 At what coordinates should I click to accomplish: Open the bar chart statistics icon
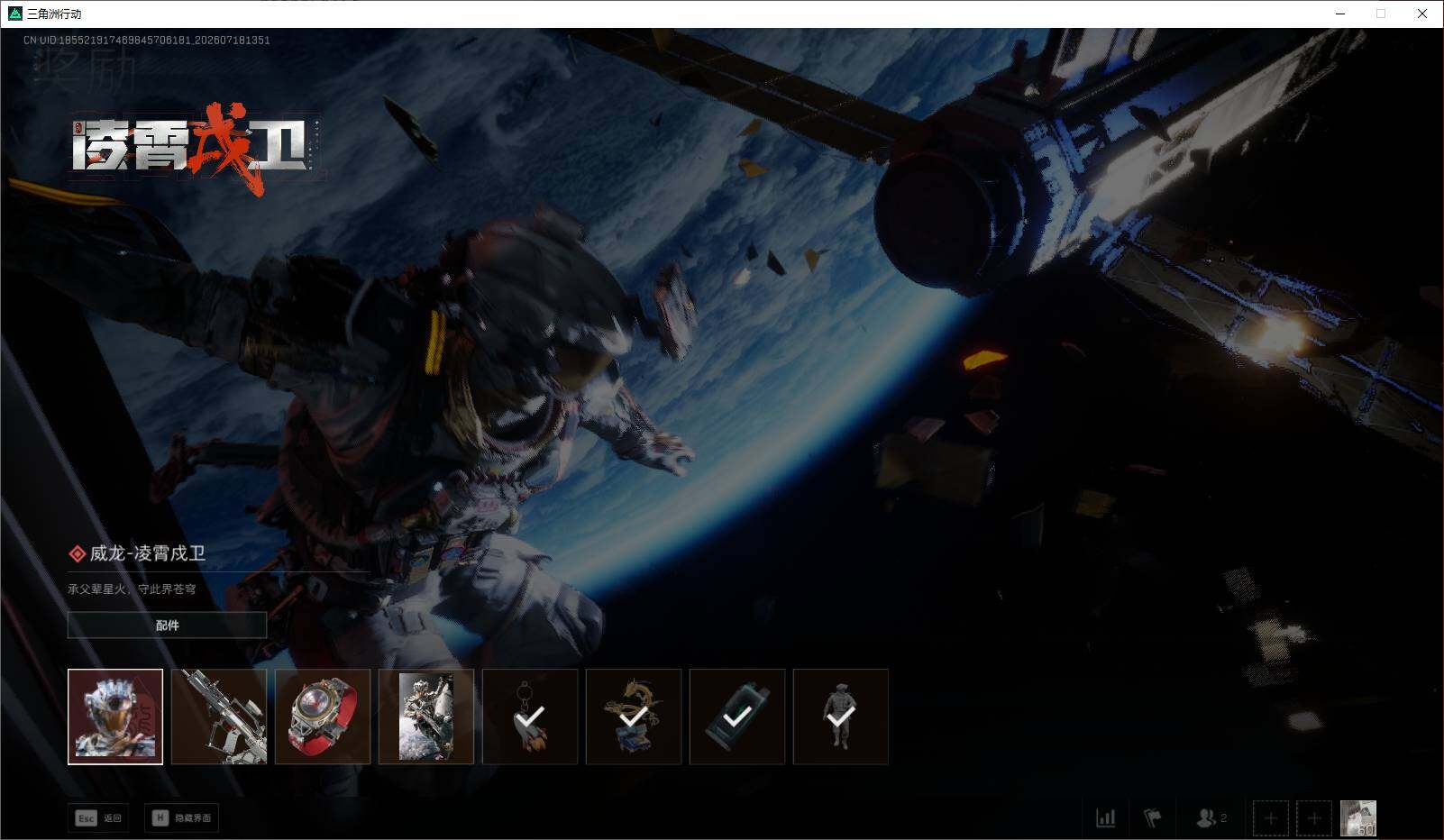1105,817
